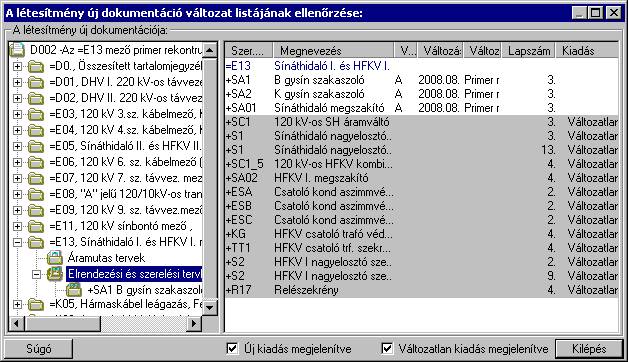Screen dimensions: 628x362
Task: Expand the =E03, 120 kV 3.sz. kábelmező node
Action: click(x=17, y=114)
